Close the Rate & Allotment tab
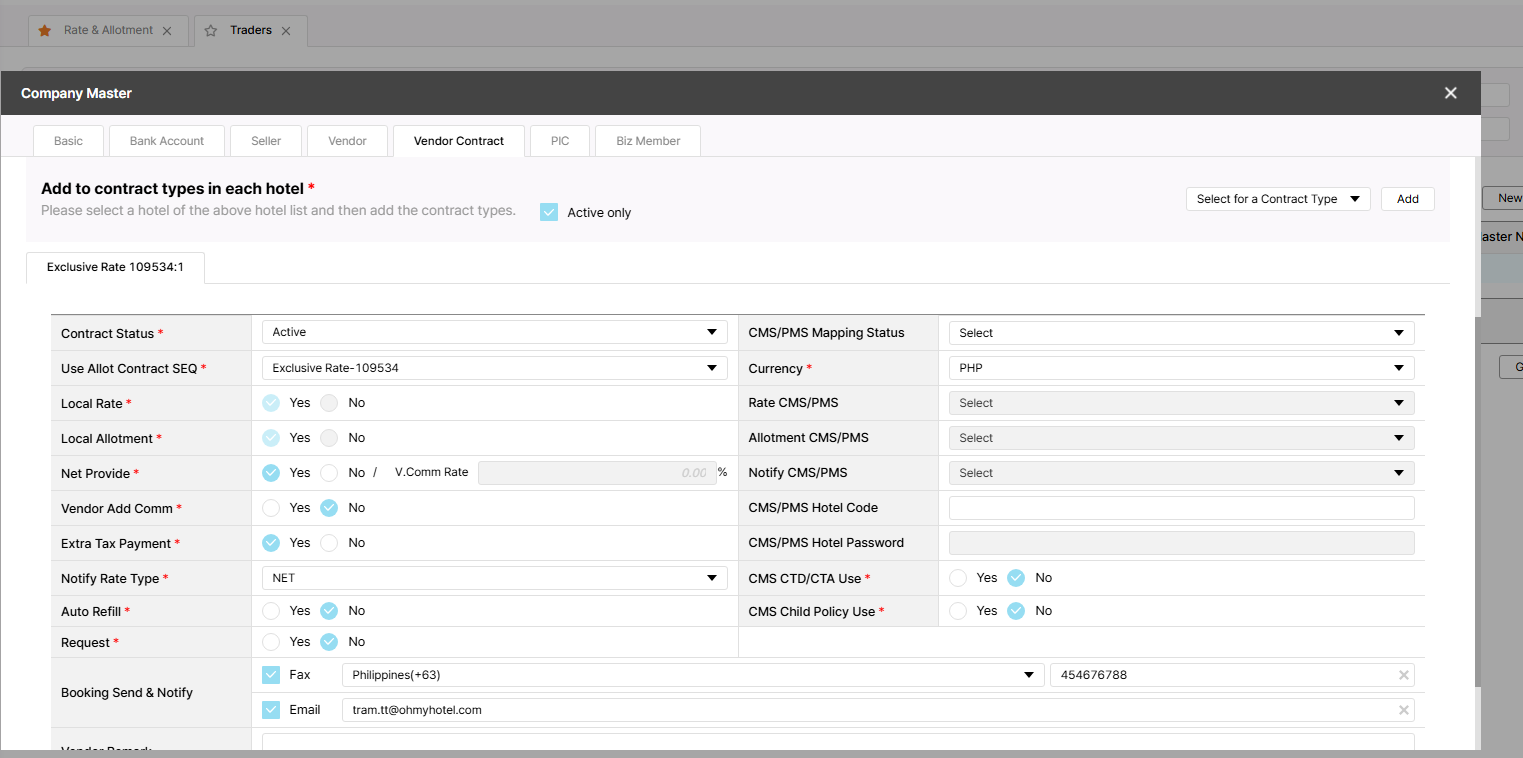The image size is (1523, 758). coord(167,31)
